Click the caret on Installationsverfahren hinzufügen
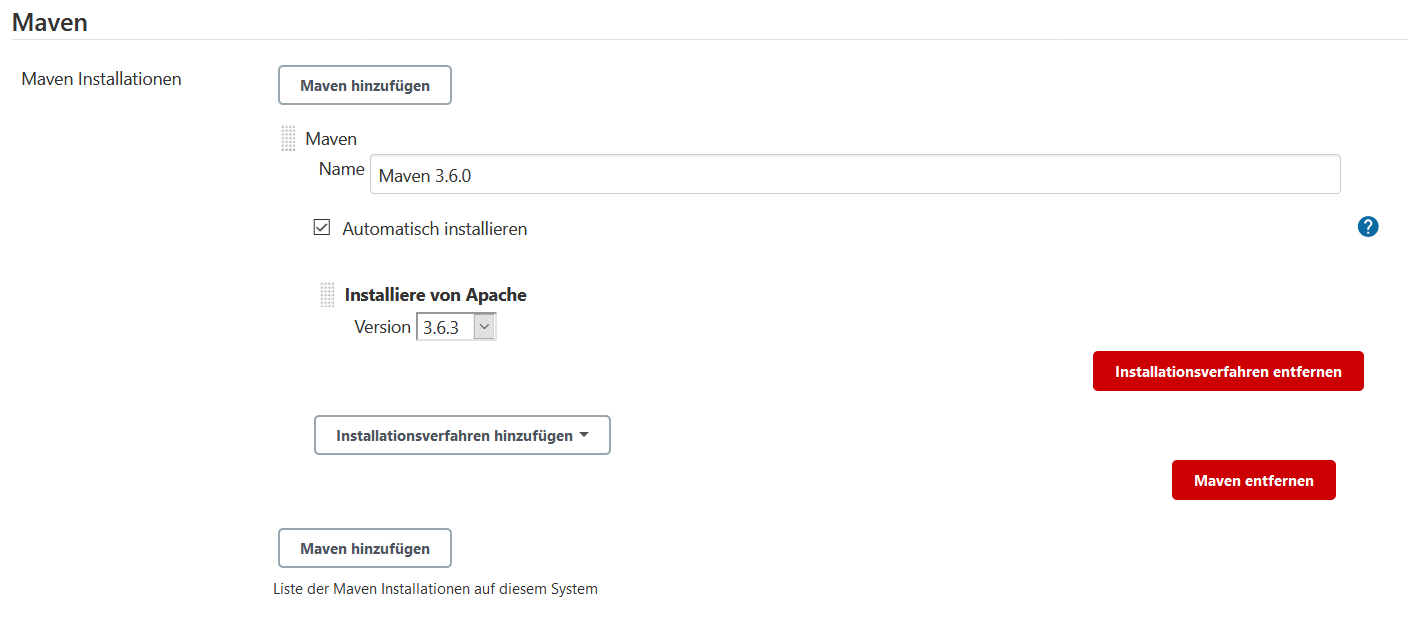The width and height of the screenshot is (1408, 623). [584, 435]
